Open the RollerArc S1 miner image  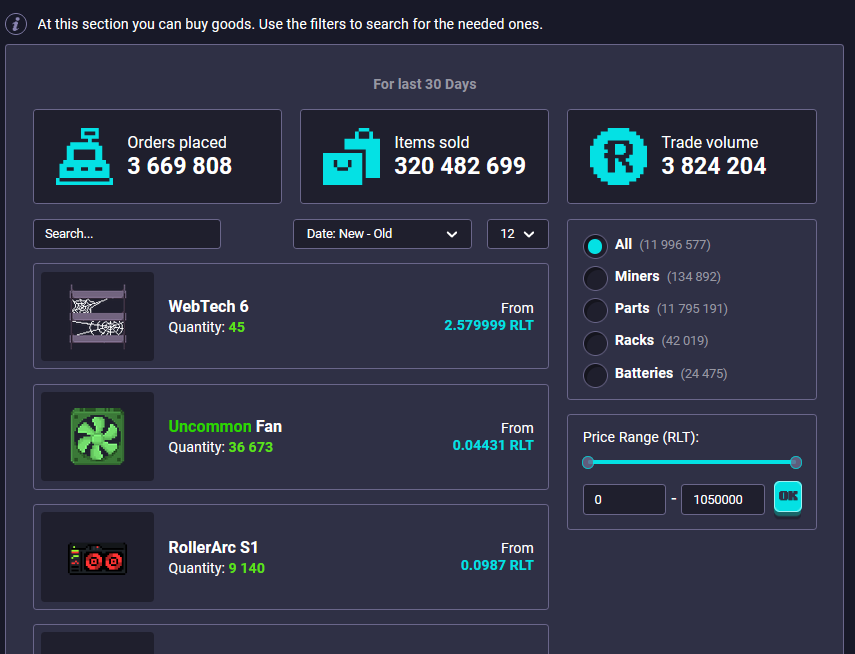click(98, 557)
